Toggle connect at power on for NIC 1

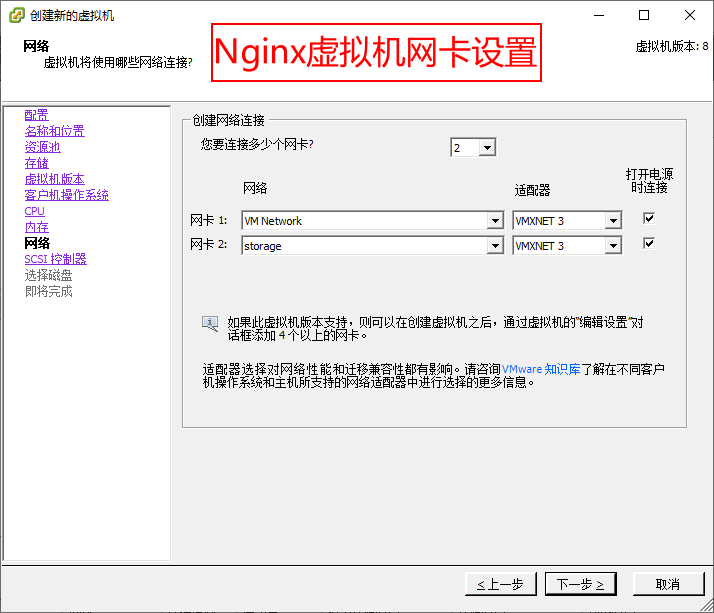[649, 218]
